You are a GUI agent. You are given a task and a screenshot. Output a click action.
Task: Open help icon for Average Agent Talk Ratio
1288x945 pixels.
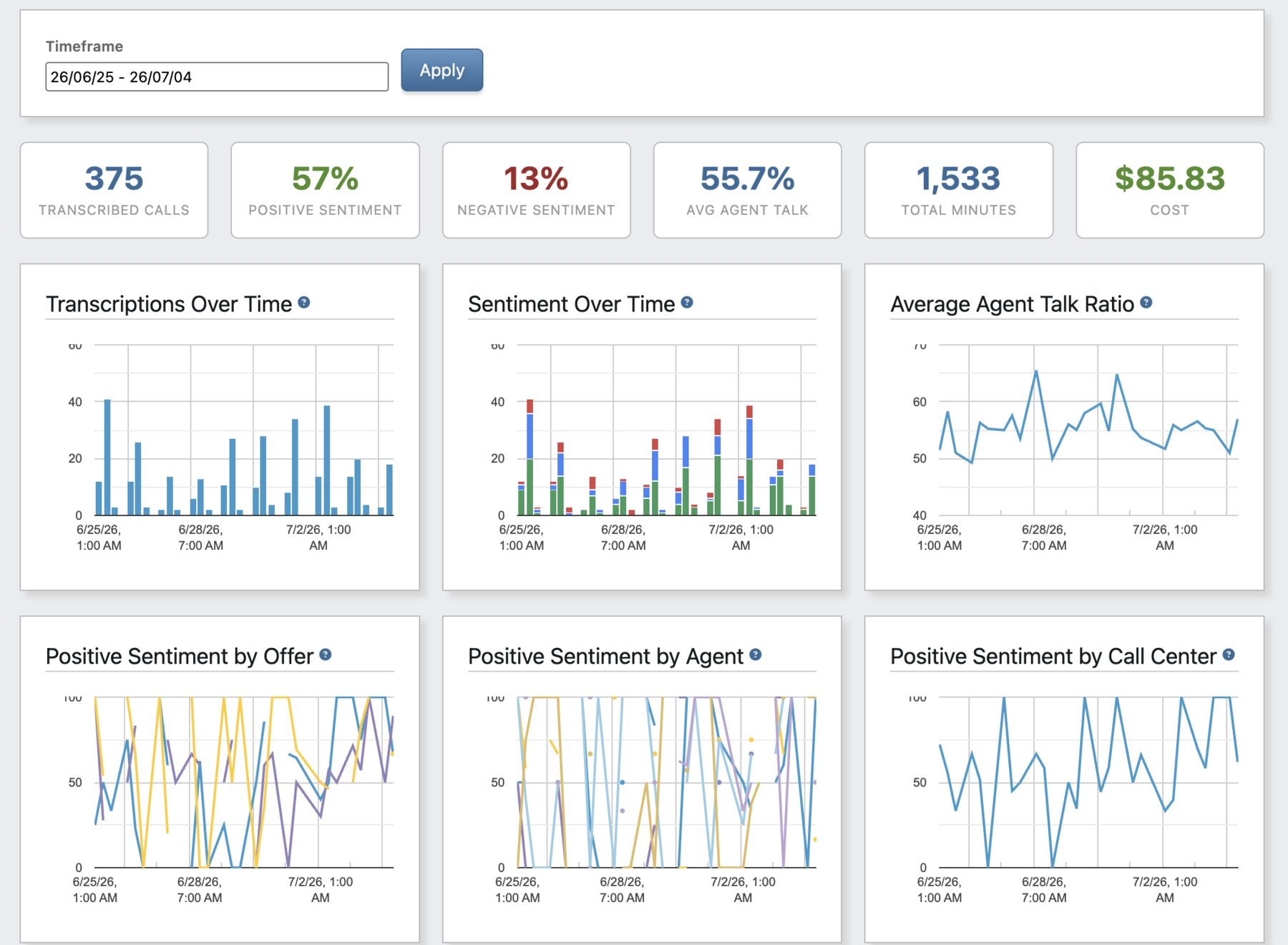[1146, 302]
